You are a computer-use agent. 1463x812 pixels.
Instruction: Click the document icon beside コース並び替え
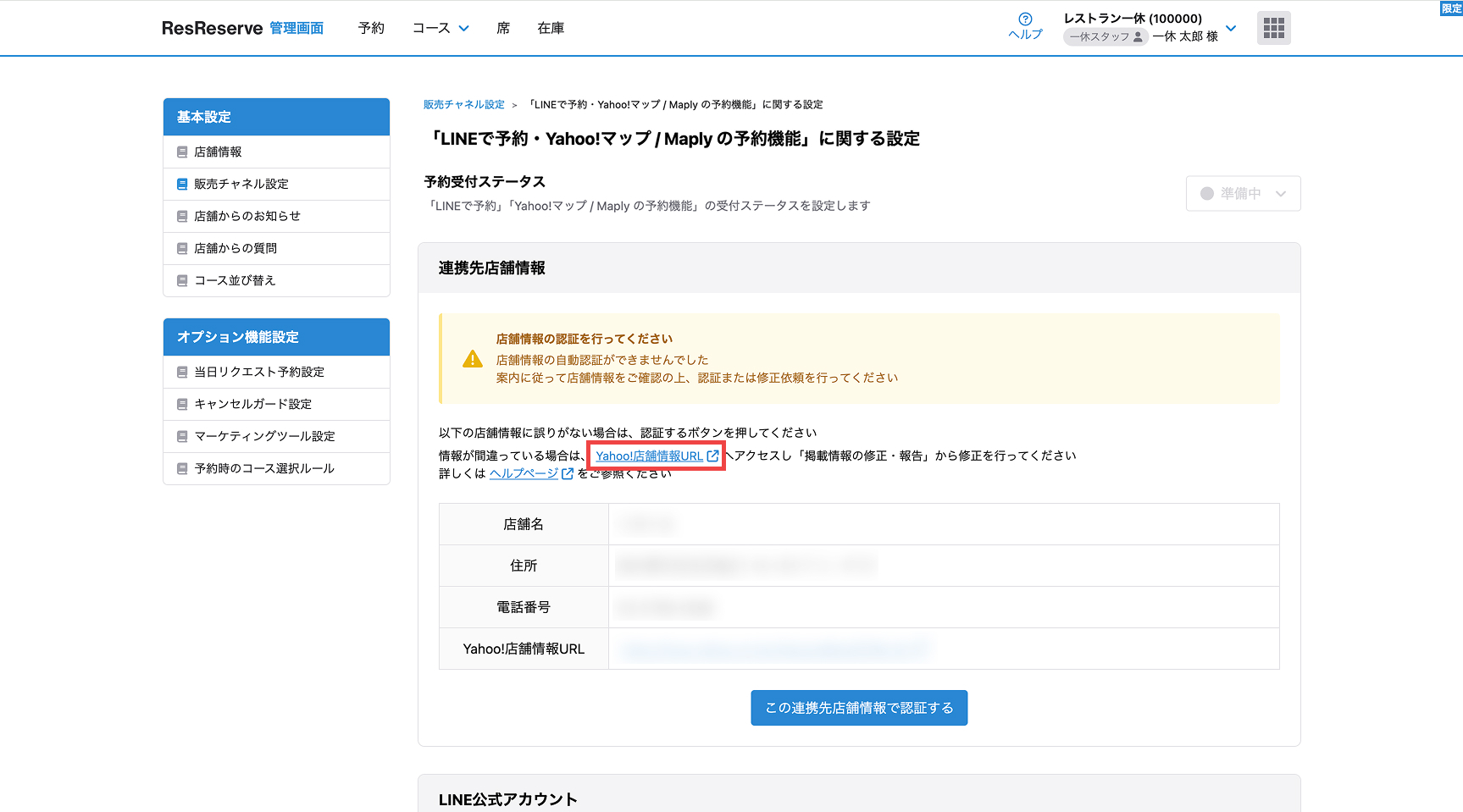182,280
